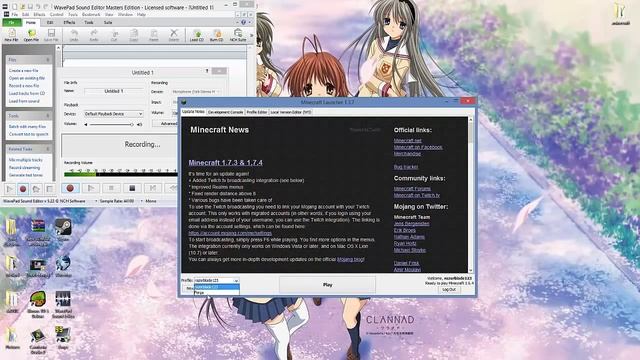Viewport: 640px width, 360px height.
Task: Click the Delete X icon in WavePad toolbar
Action: (174, 35)
